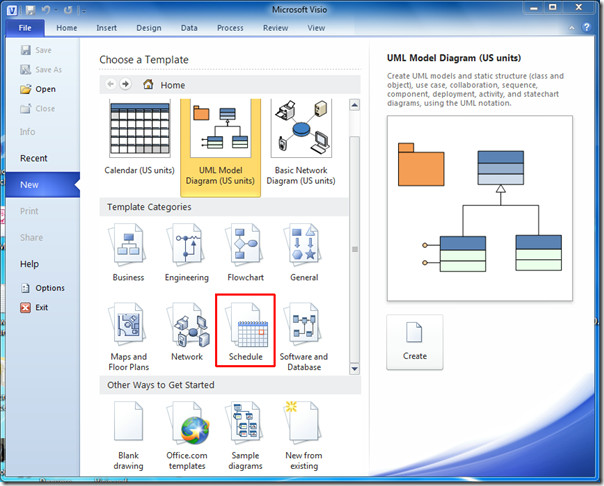Open the Schedule template category
The image size is (604, 486).
[x=245, y=331]
